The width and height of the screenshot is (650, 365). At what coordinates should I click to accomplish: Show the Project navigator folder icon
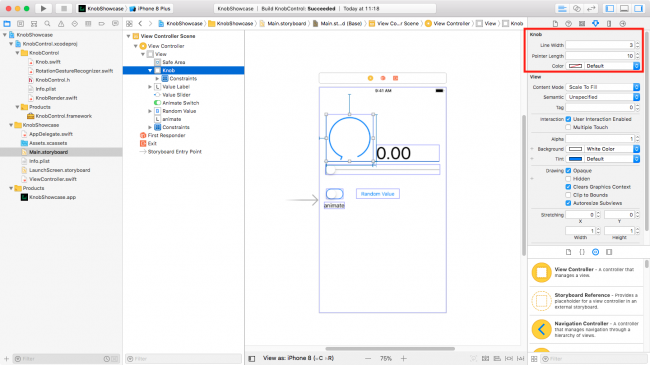[7, 24]
